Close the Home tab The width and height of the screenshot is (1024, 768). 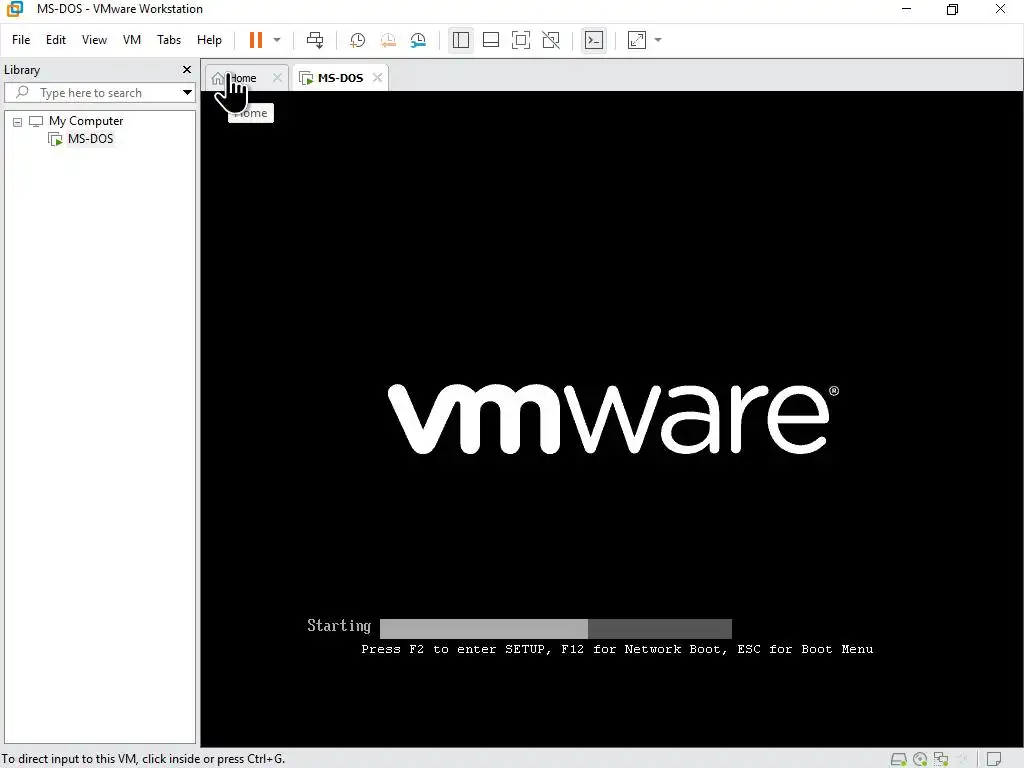(278, 78)
